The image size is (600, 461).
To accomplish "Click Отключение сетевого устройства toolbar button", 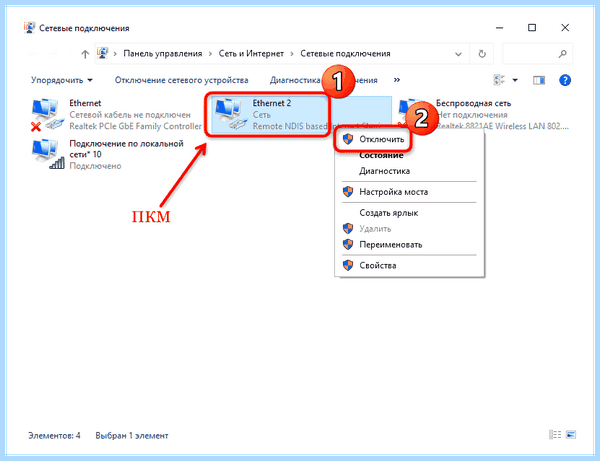I will [181, 80].
